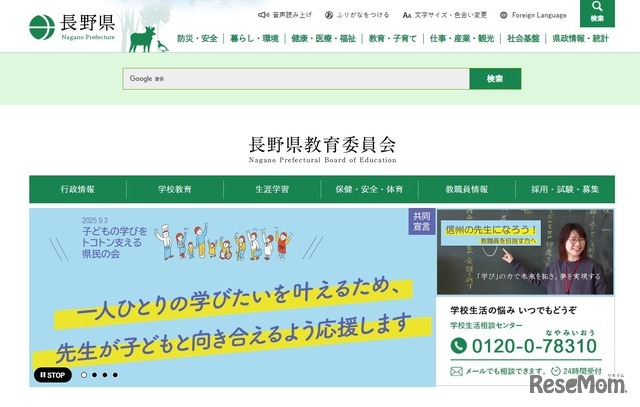Click the Foreign Language link text
The height and width of the screenshot is (407, 640).
pyautogui.click(x=539, y=15)
